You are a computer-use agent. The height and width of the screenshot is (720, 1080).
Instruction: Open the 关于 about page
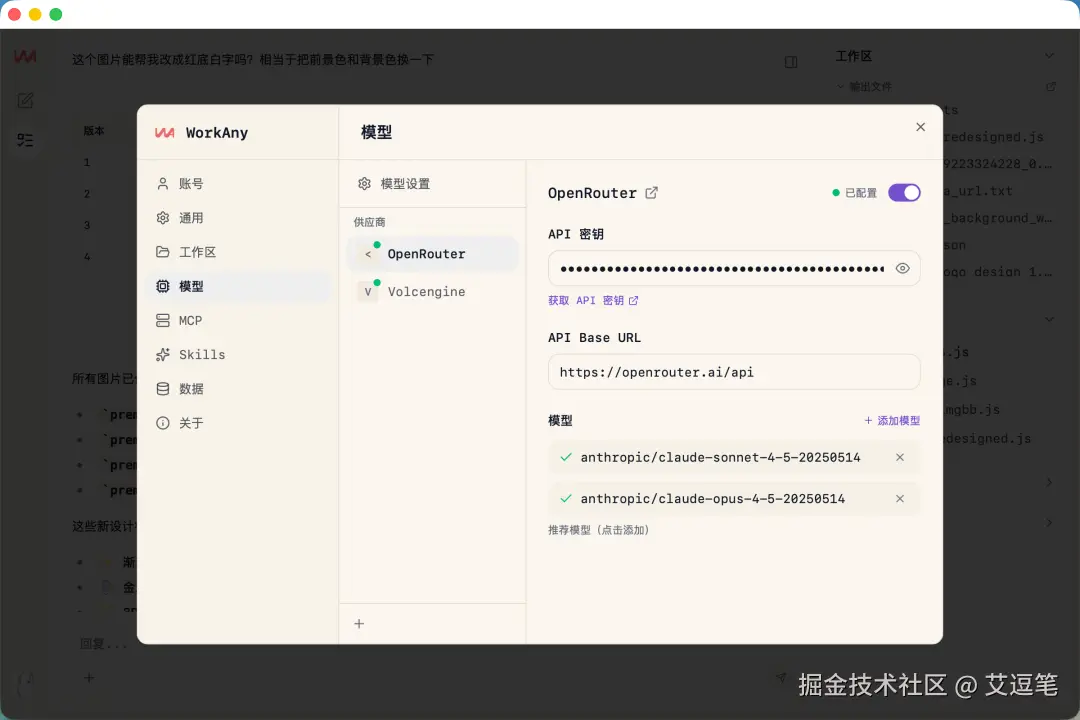(238, 423)
